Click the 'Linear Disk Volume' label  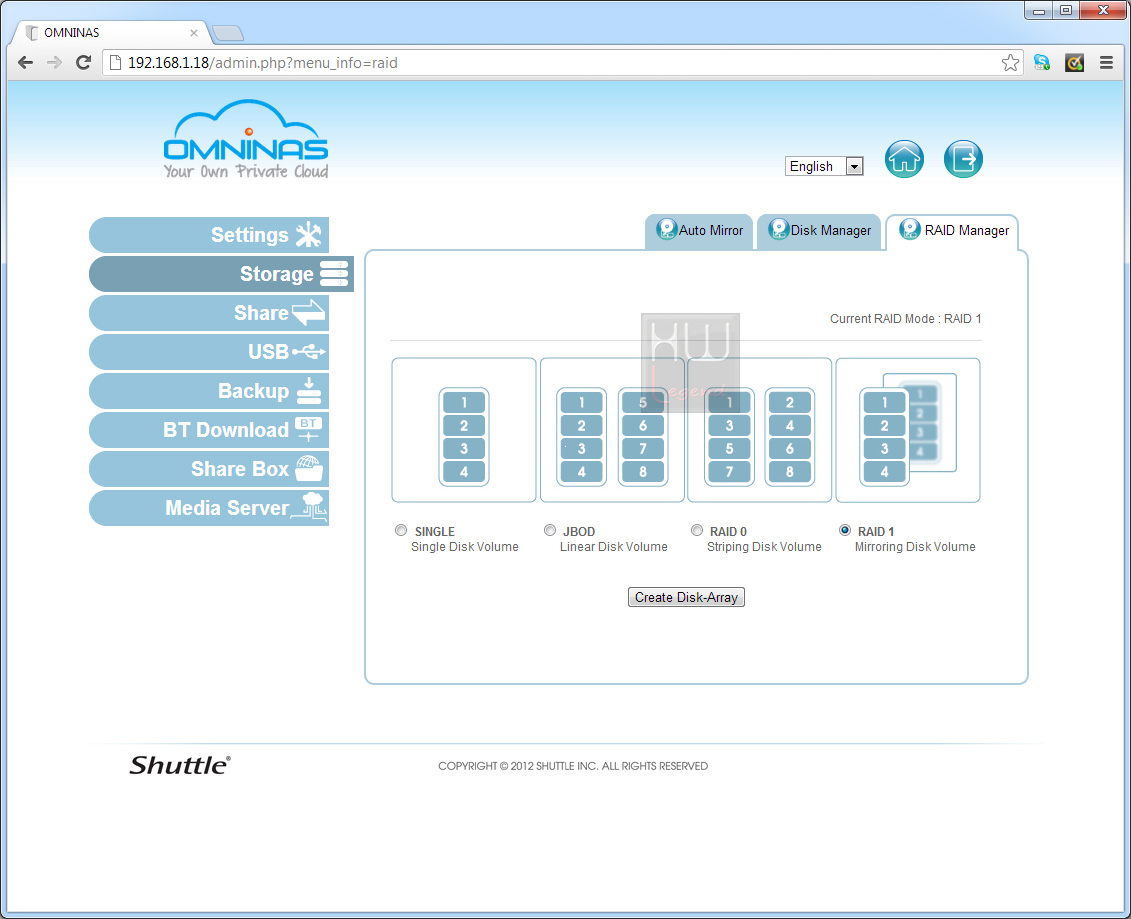click(x=613, y=547)
